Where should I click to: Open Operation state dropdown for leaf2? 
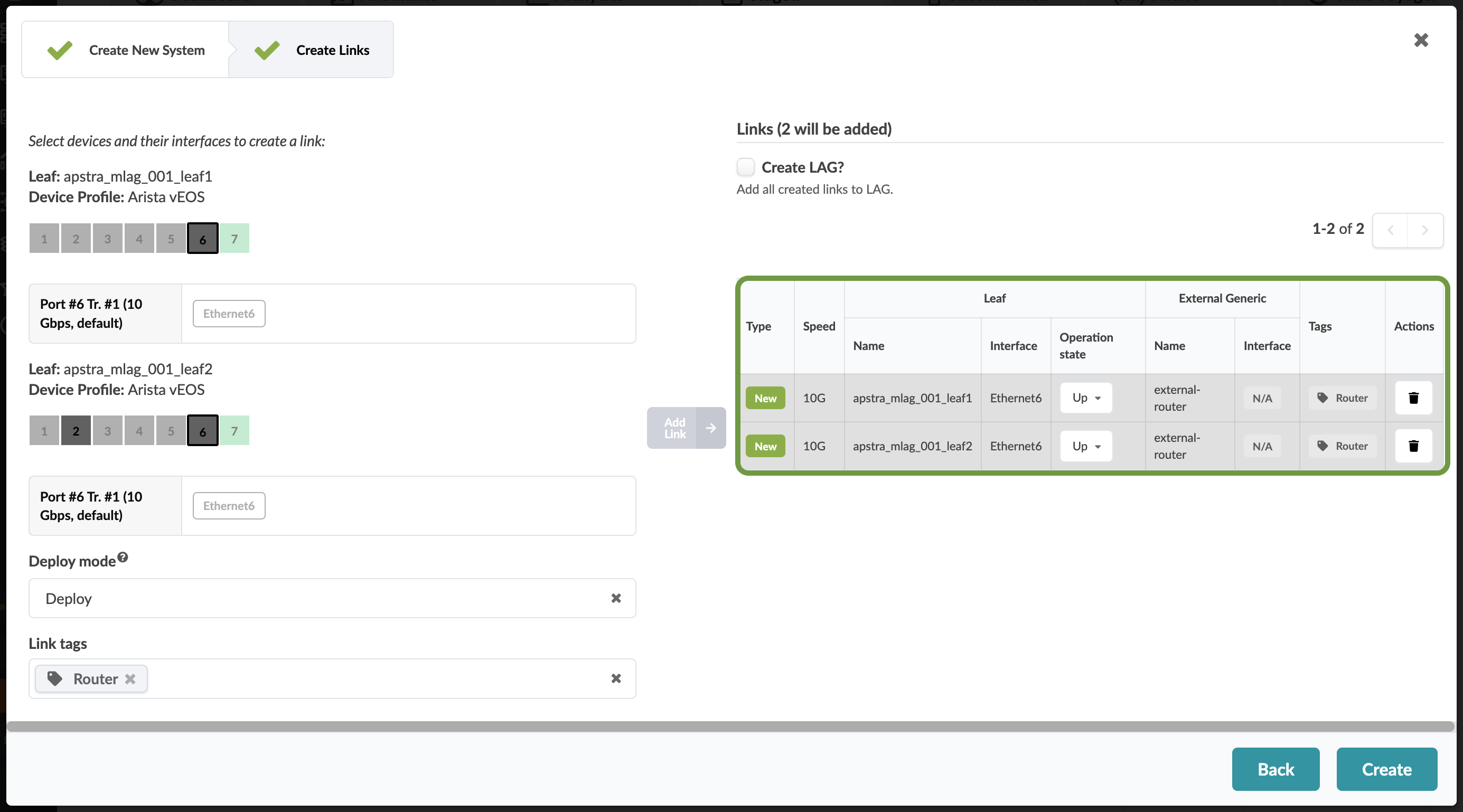click(1086, 446)
